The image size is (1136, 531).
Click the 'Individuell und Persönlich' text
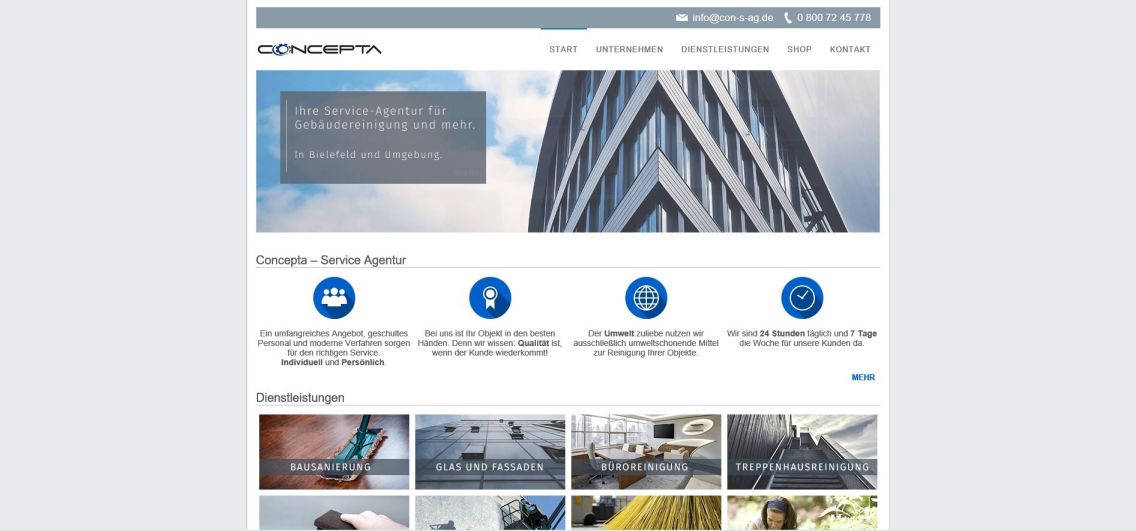333,362
